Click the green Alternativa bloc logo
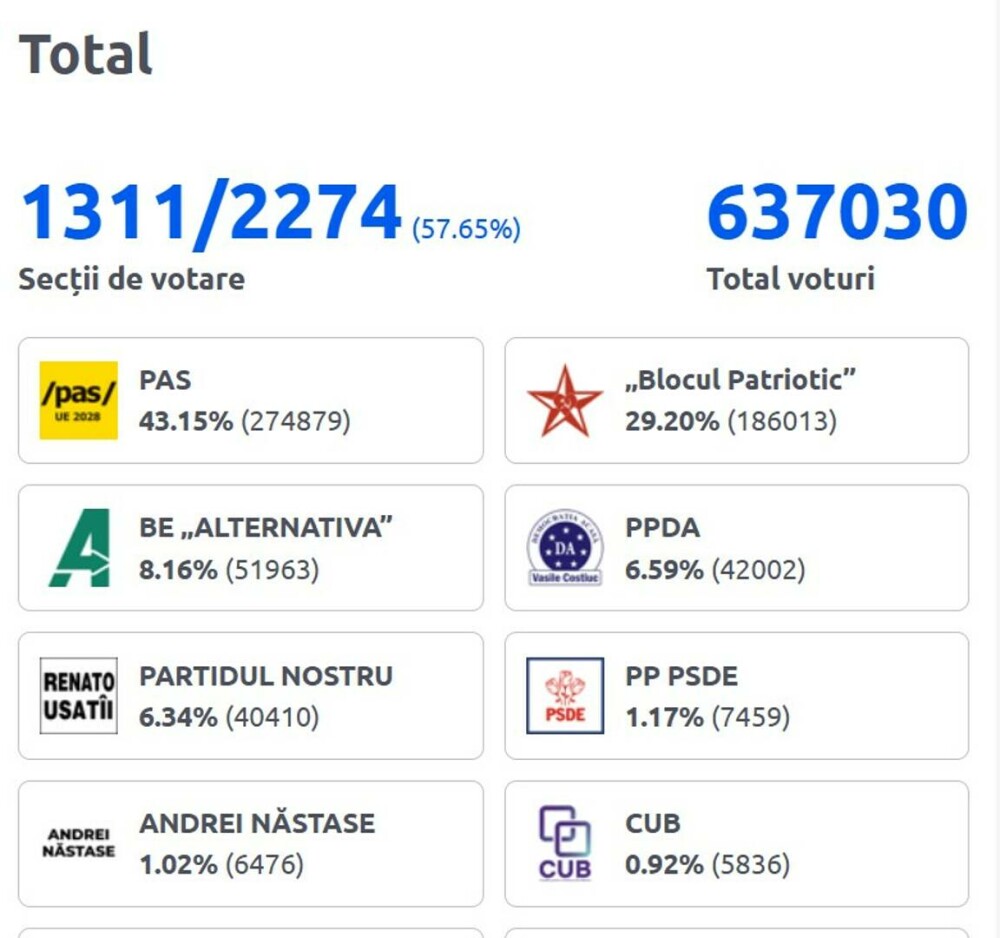The width and height of the screenshot is (1000, 938). (x=79, y=547)
